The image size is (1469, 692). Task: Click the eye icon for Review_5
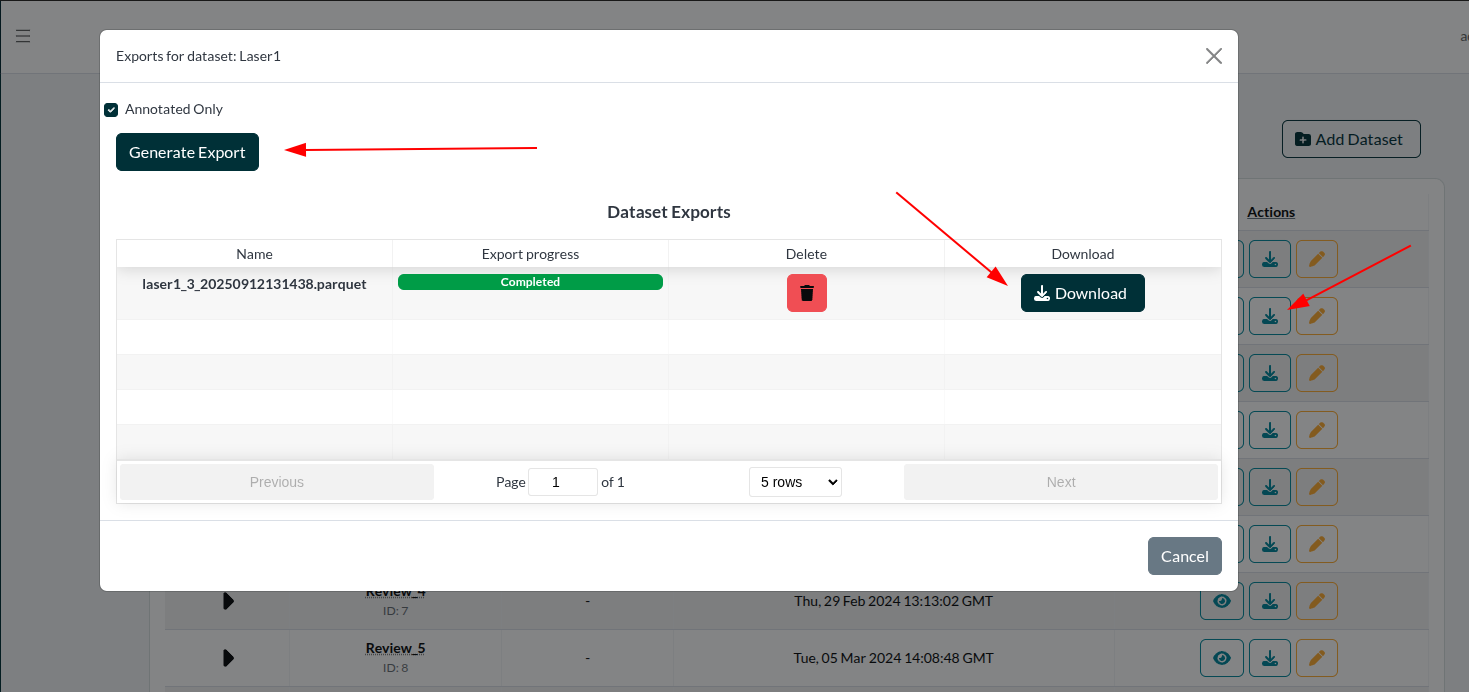tap(1221, 658)
